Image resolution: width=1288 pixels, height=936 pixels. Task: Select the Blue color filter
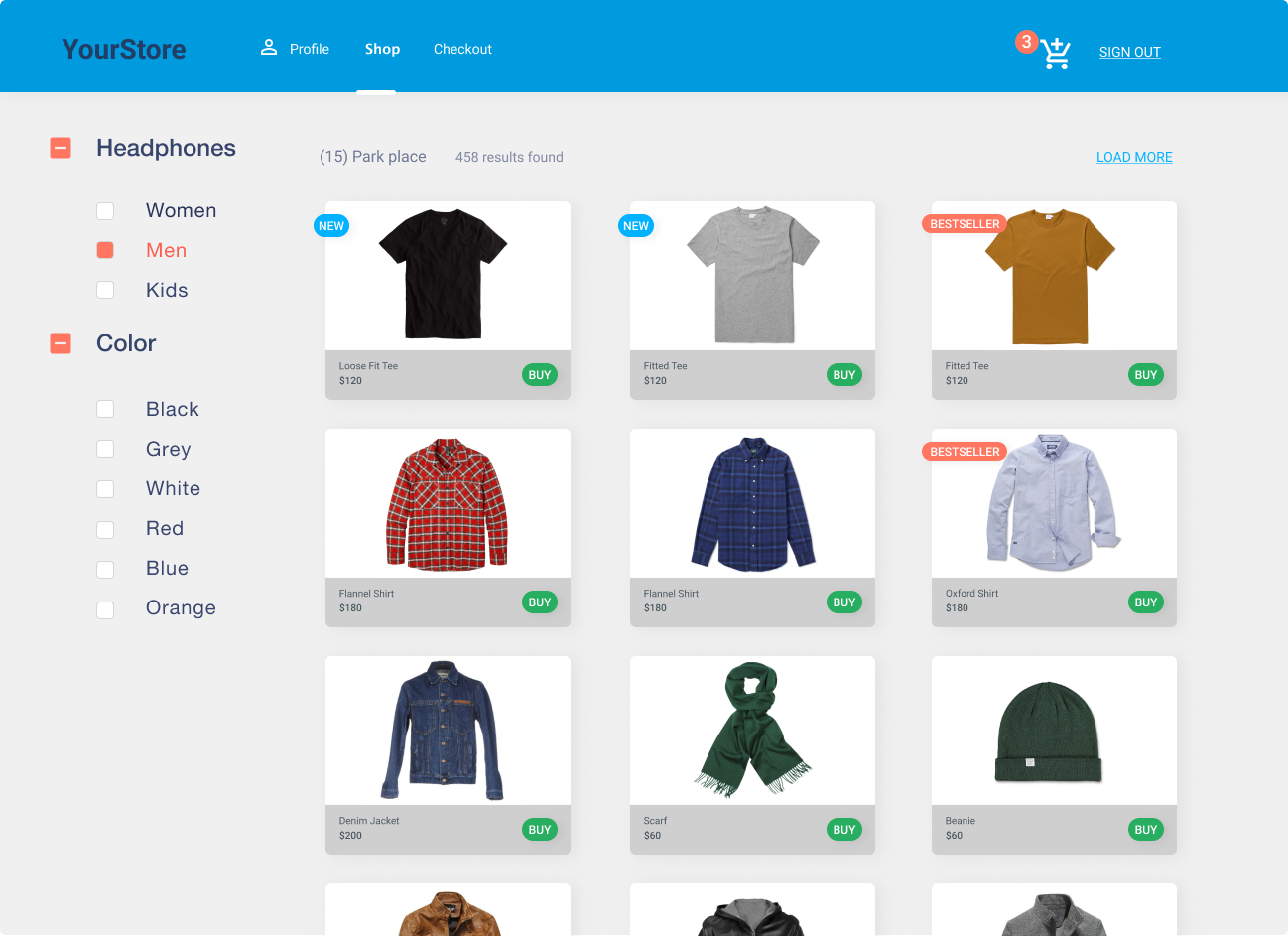pyautogui.click(x=105, y=569)
